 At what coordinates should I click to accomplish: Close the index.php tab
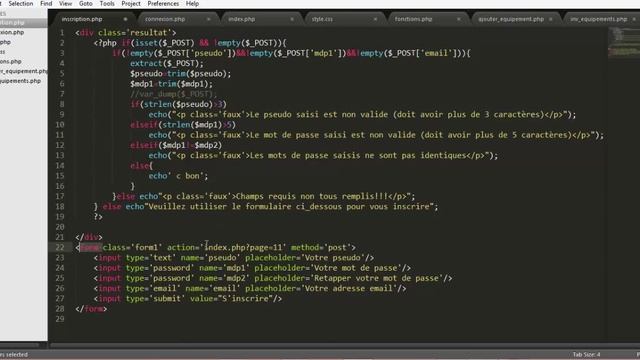point(292,19)
